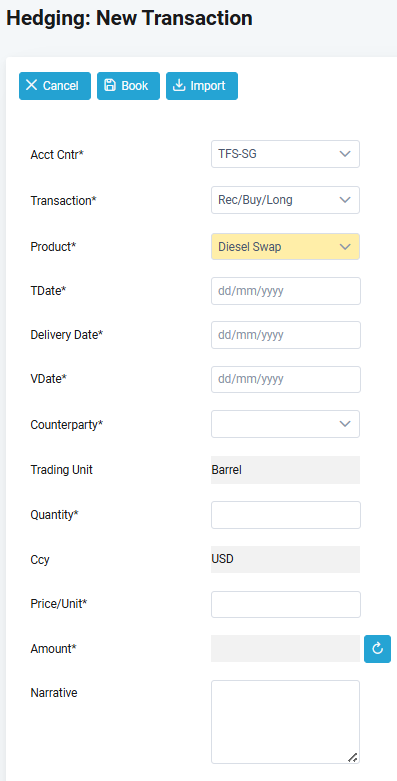The width and height of the screenshot is (397, 781).
Task: Open Import via the download icon button
Action: pyautogui.click(x=202, y=86)
